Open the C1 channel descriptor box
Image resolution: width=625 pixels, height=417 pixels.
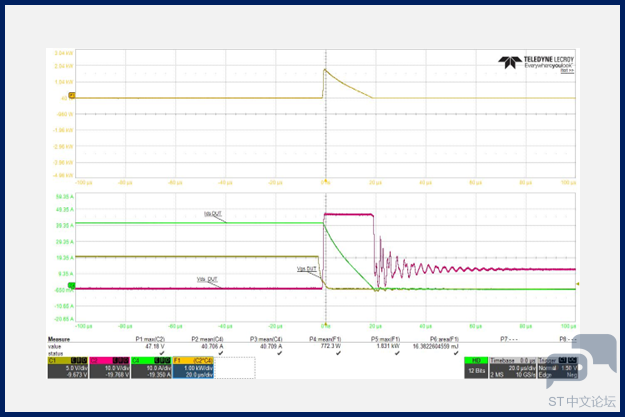coord(67,368)
